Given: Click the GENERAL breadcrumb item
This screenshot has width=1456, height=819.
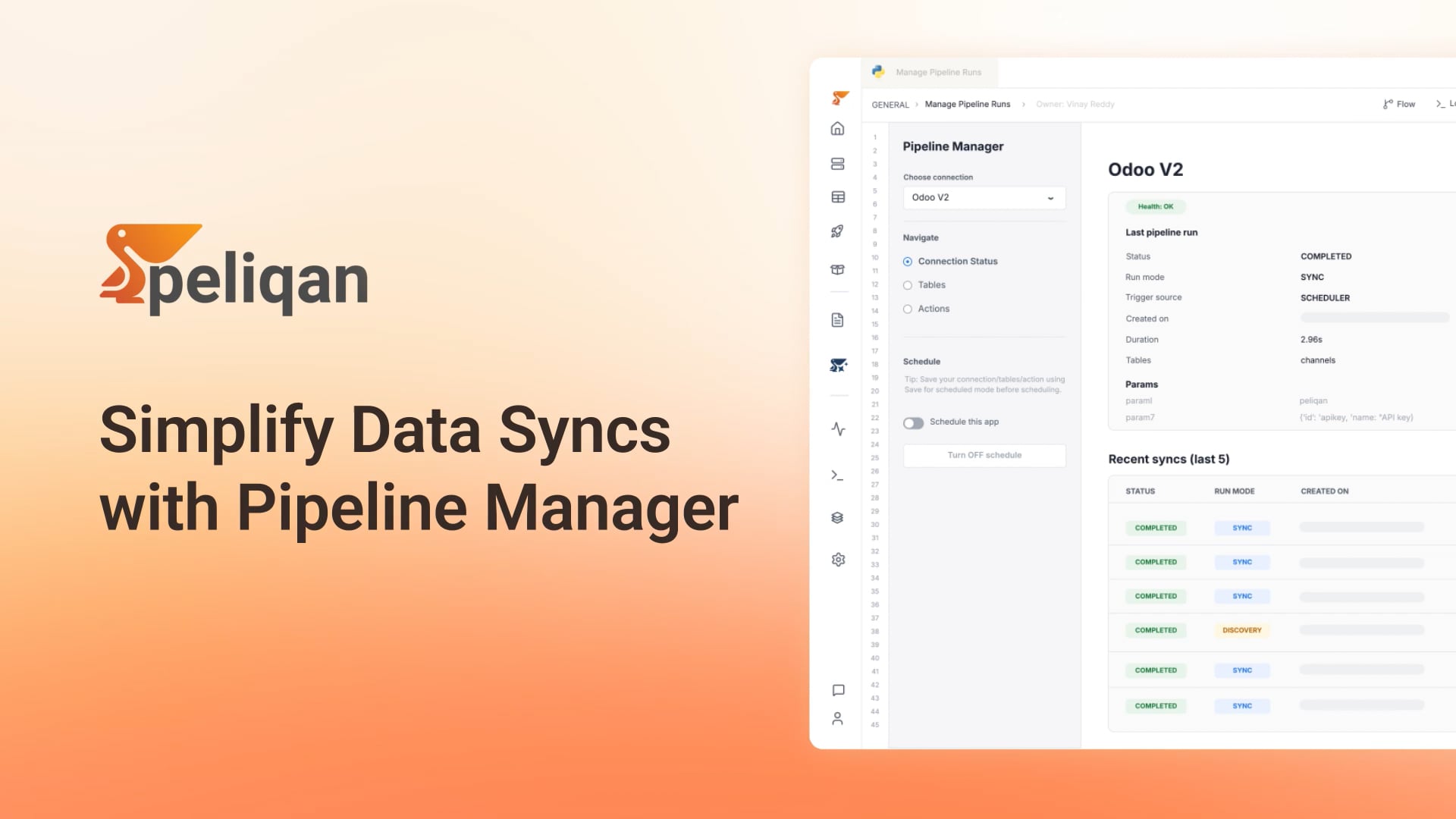Looking at the screenshot, I should [x=890, y=105].
